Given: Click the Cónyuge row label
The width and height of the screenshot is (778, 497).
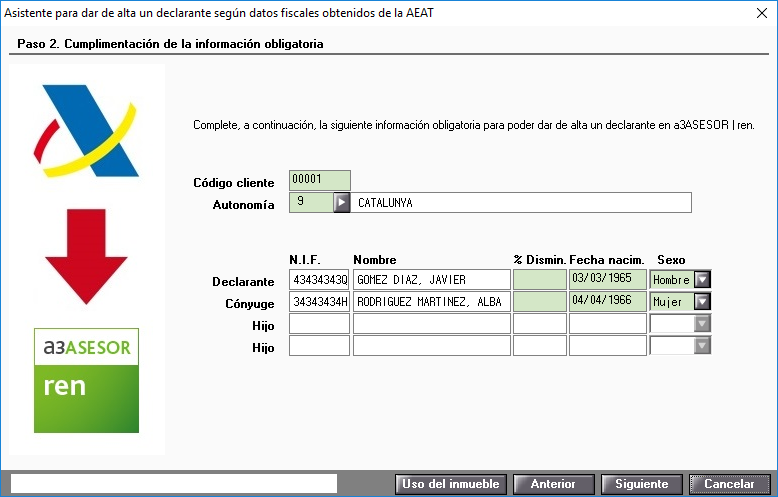Looking at the screenshot, I should pos(250,304).
